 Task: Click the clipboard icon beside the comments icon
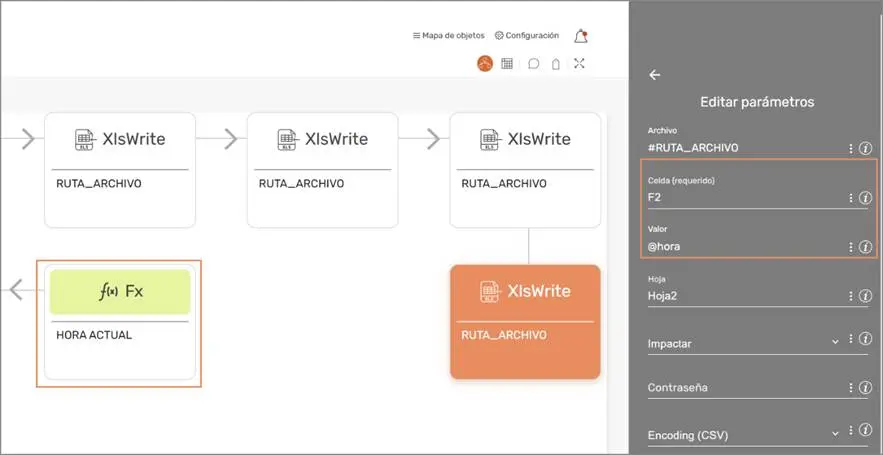pos(556,64)
